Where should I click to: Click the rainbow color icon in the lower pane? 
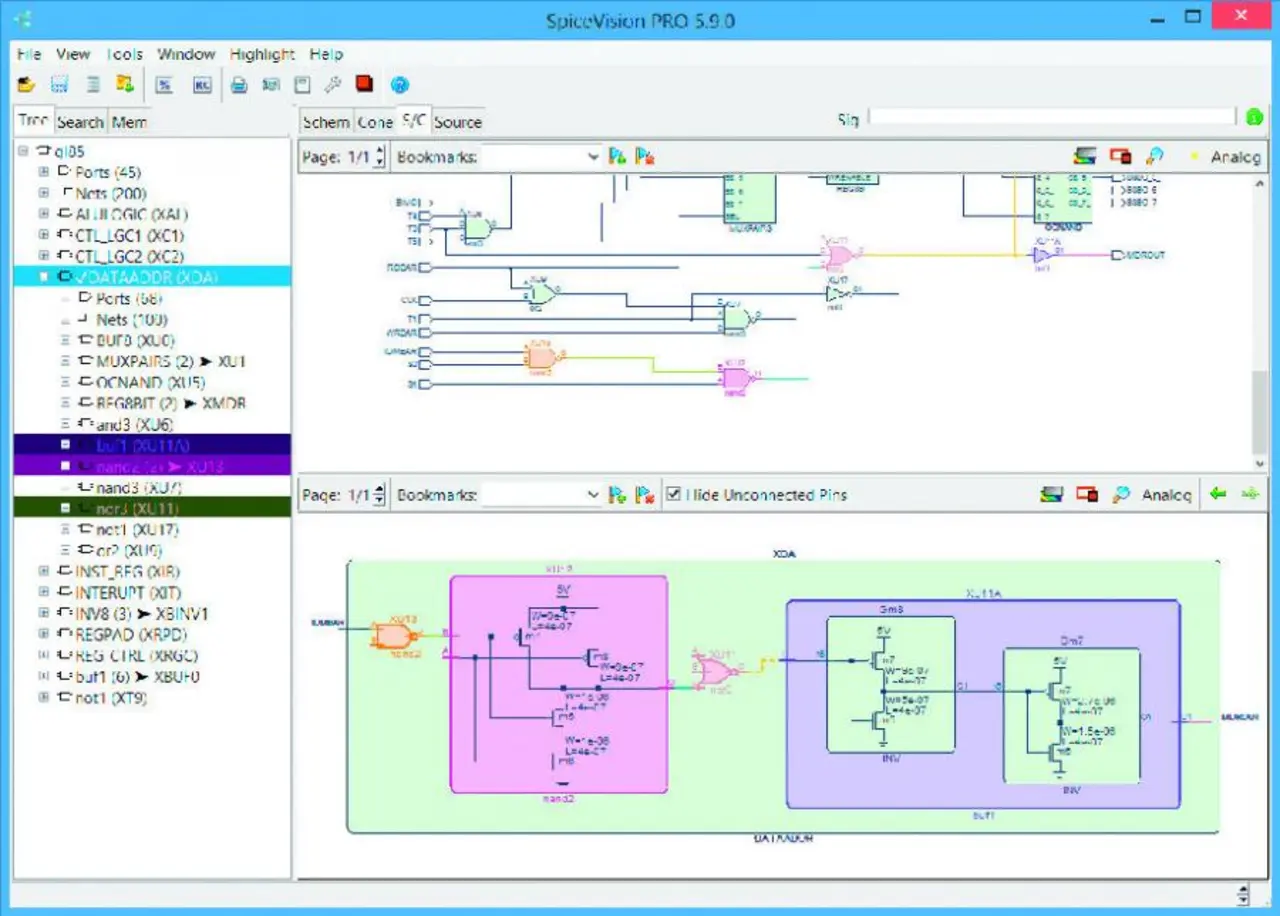[x=1050, y=494]
